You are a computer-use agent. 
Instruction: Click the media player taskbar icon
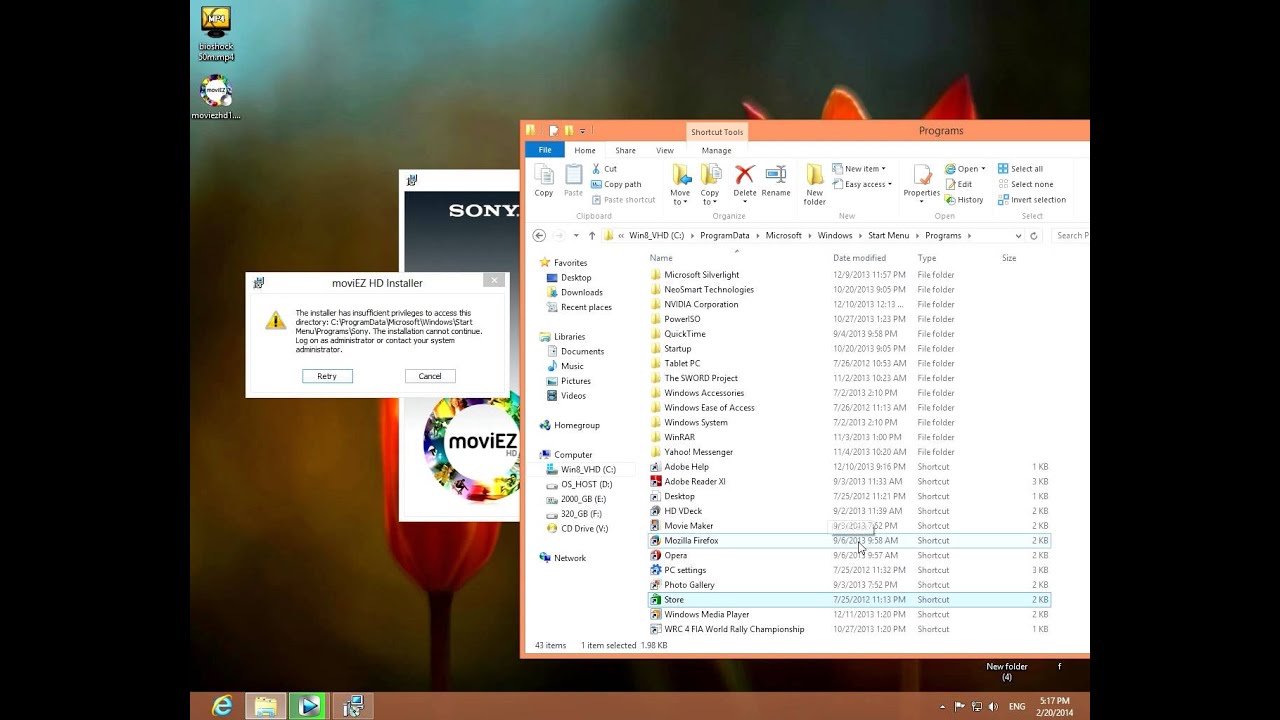309,706
